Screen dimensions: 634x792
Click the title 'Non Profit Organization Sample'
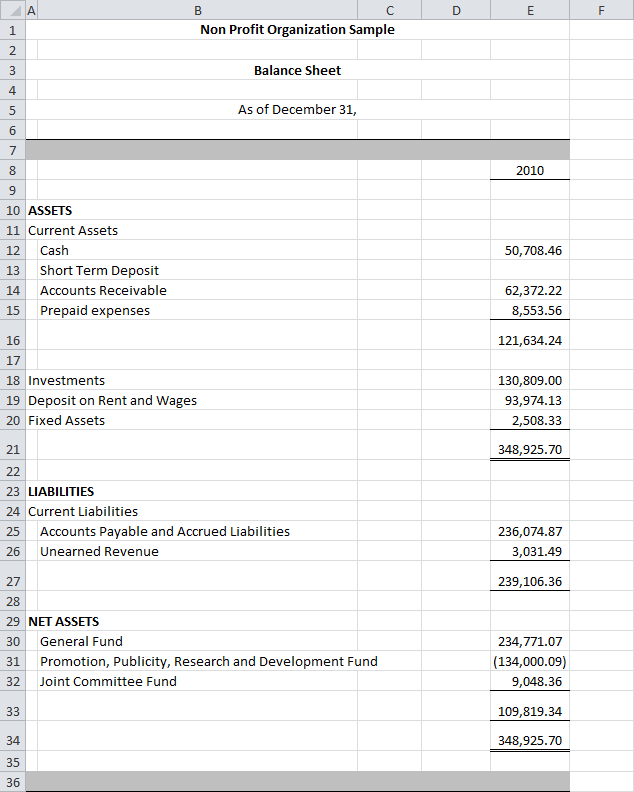[298, 30]
